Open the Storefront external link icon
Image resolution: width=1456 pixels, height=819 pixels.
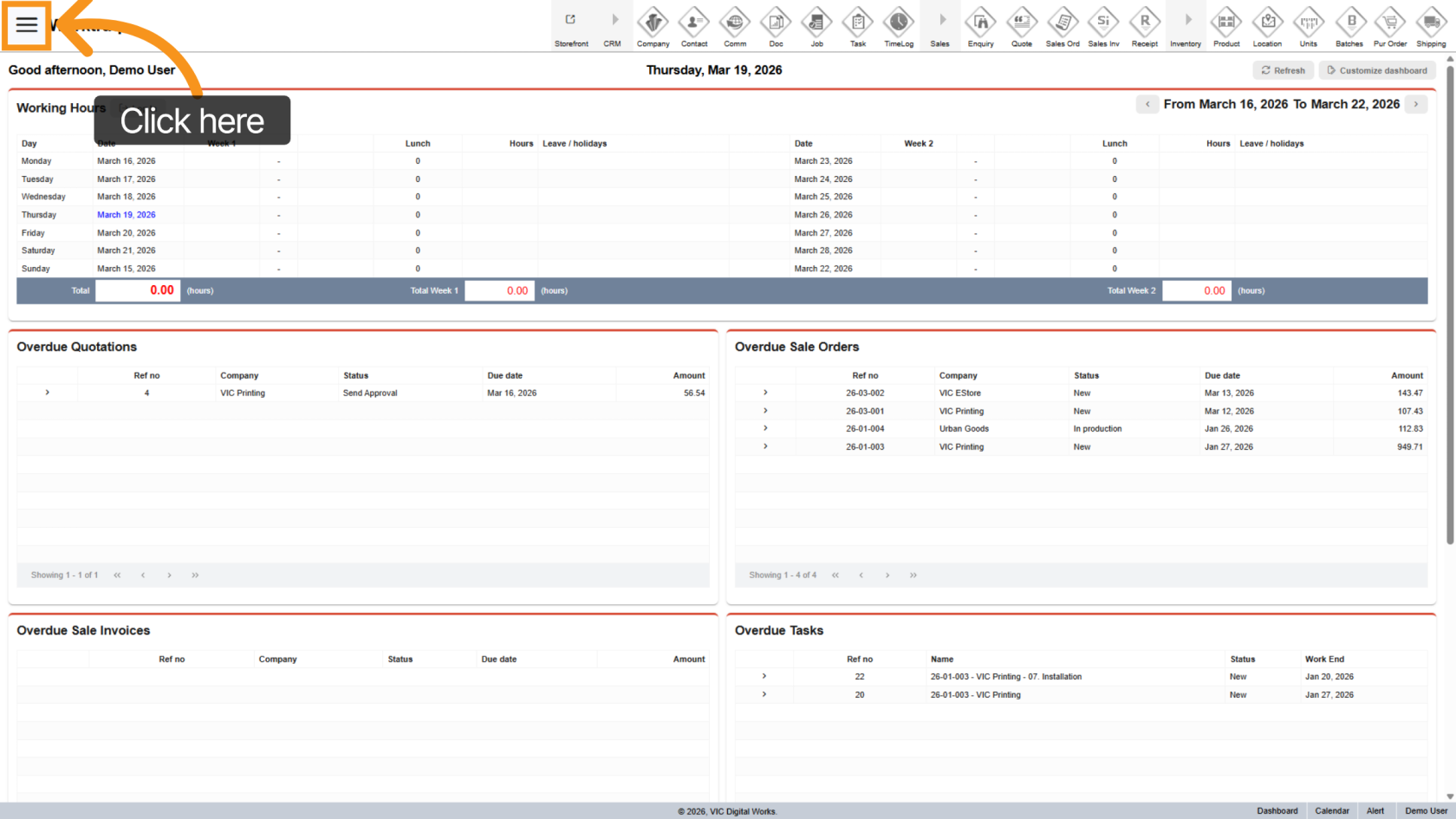(x=571, y=21)
